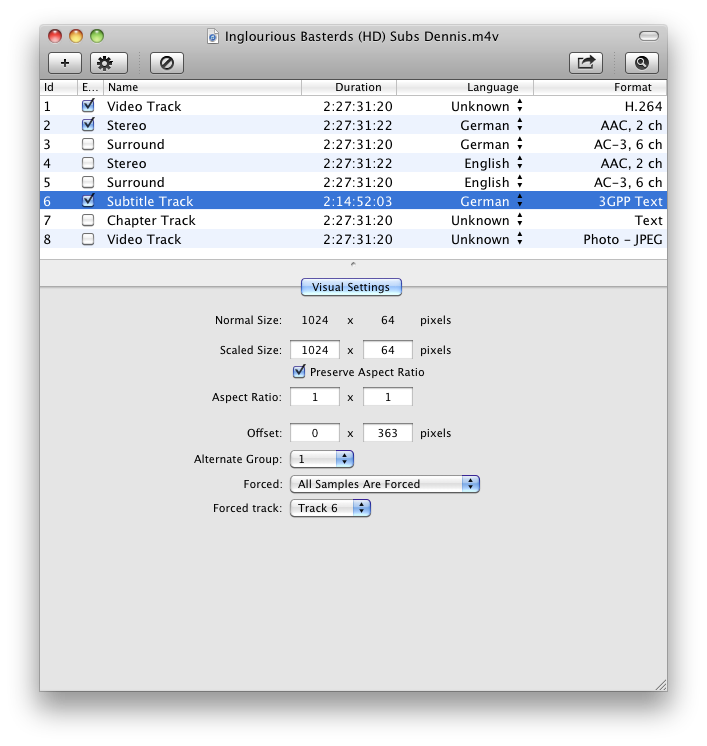
Task: Click the Offset horizontal field
Action: [x=315, y=432]
